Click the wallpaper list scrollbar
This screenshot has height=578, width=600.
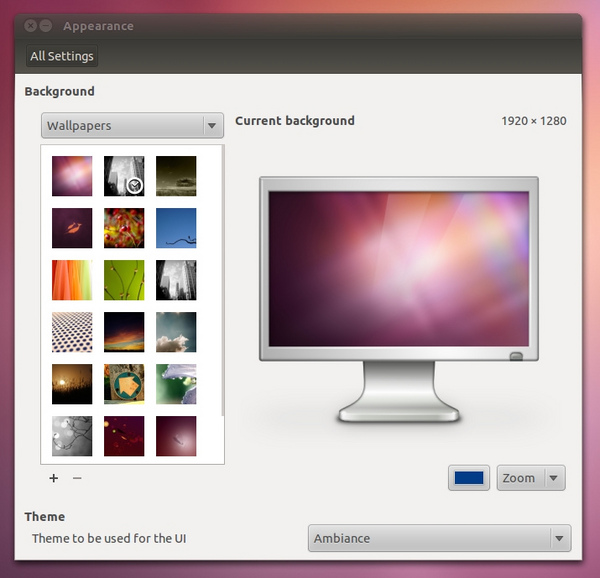pos(223,281)
